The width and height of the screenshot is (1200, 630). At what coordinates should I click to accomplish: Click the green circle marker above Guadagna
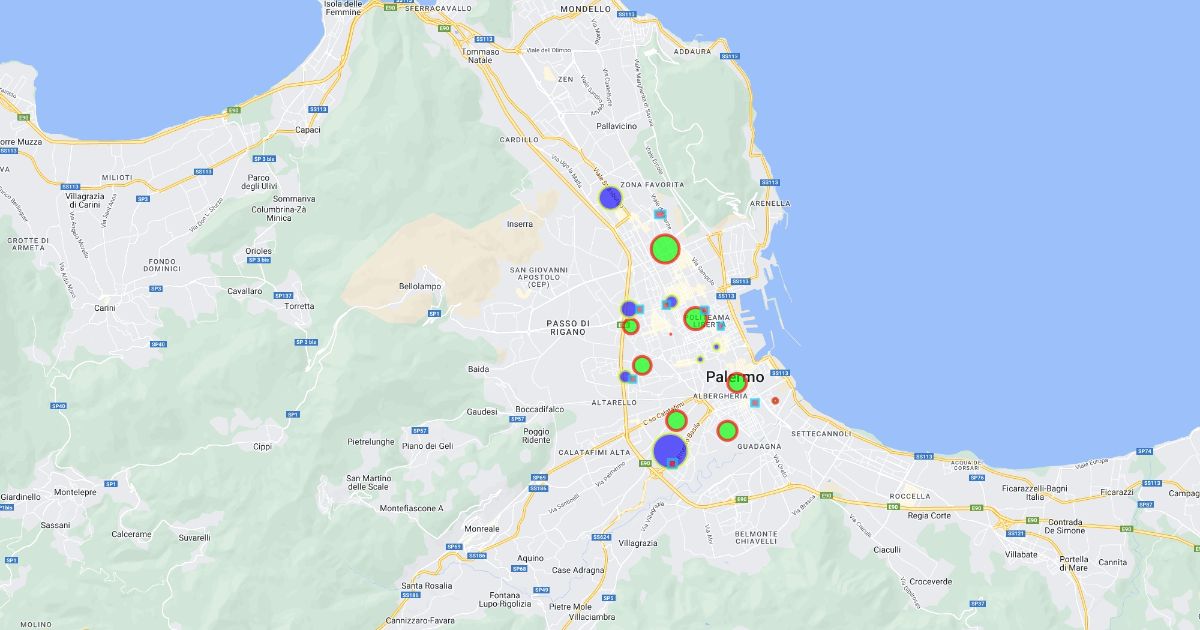click(x=727, y=431)
